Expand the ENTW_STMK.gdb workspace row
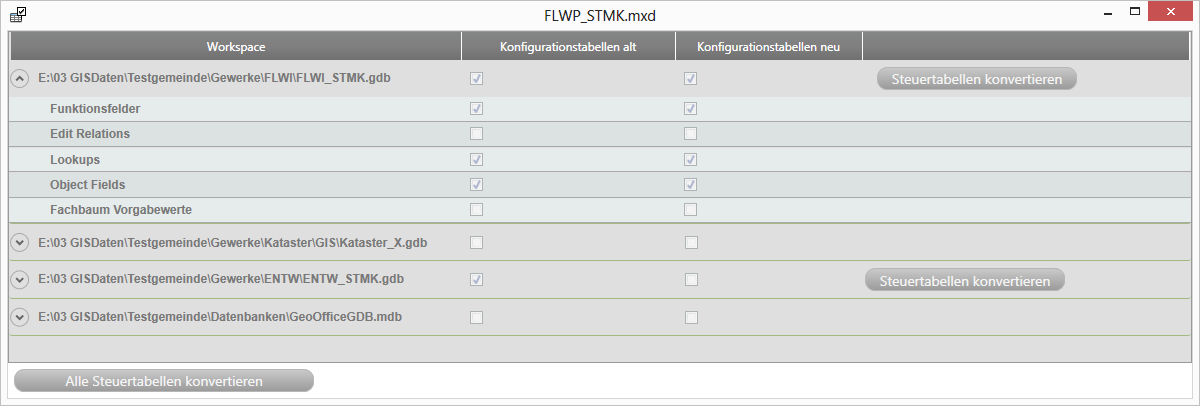This screenshot has height=406, width=1200. (20, 280)
